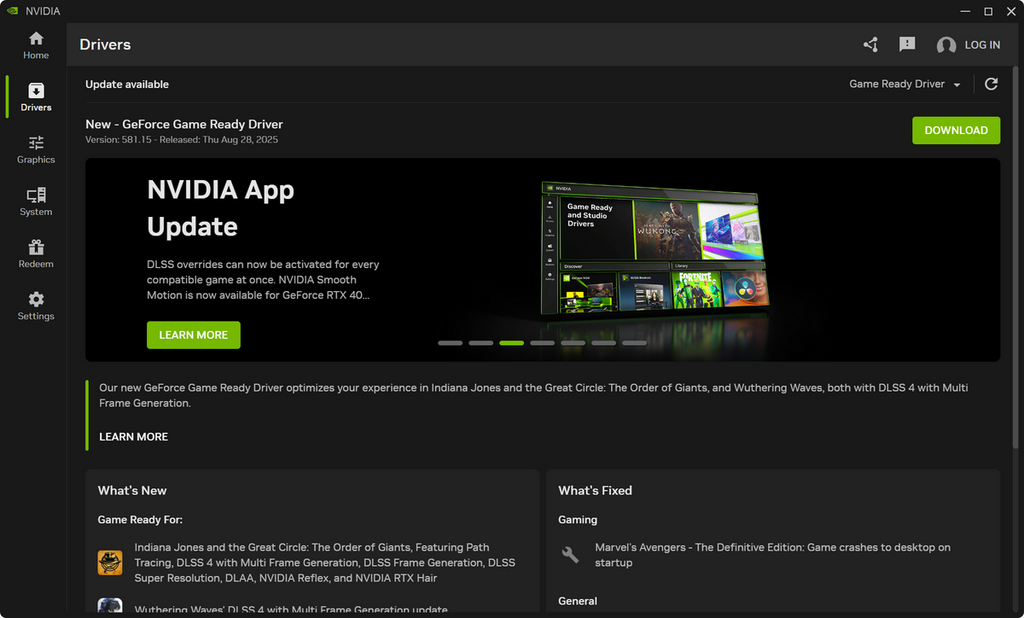Click the refresh drivers icon
Viewport: 1024px width, 618px height.
coord(991,84)
